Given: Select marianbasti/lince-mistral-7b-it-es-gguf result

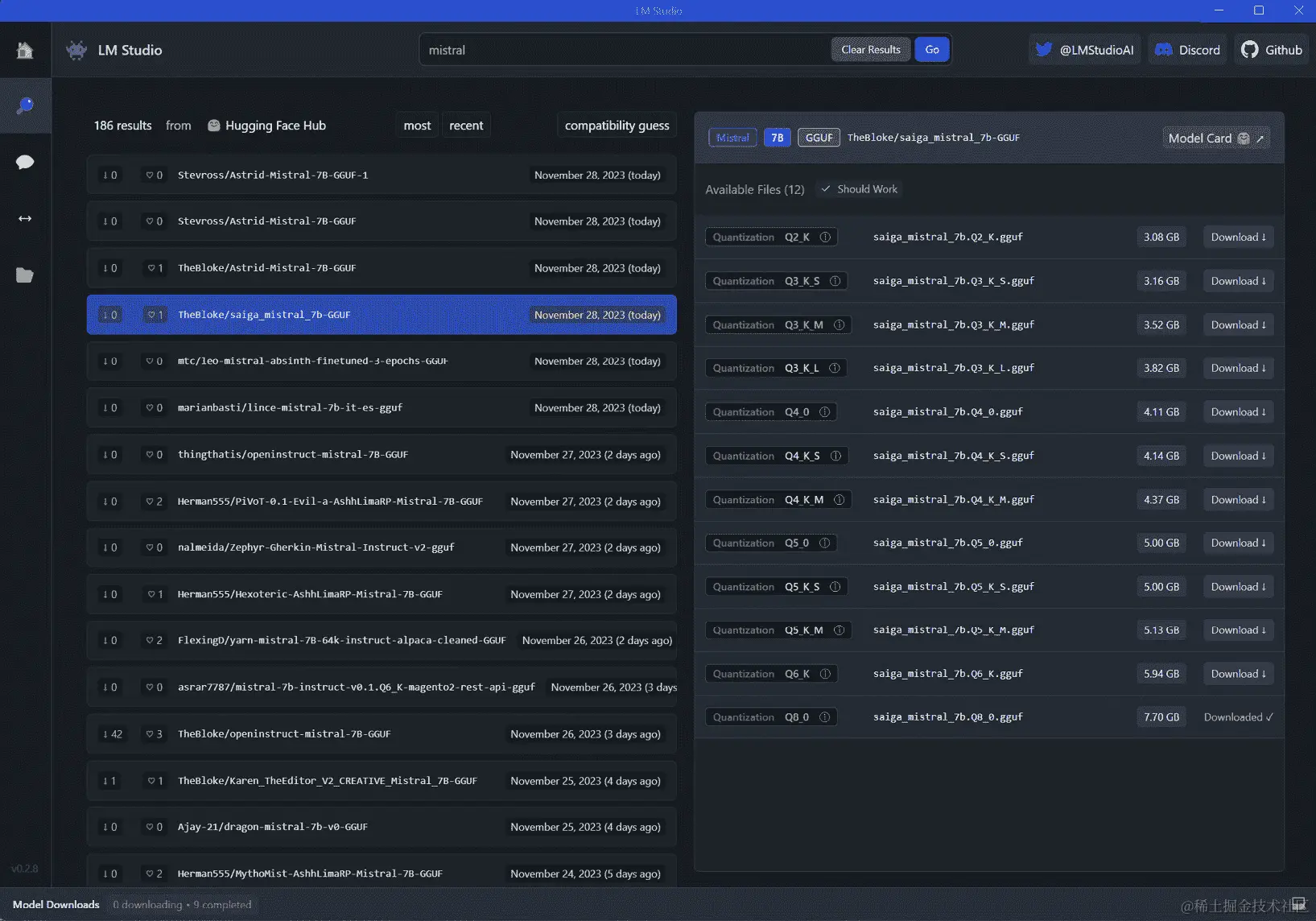Looking at the screenshot, I should pos(382,408).
